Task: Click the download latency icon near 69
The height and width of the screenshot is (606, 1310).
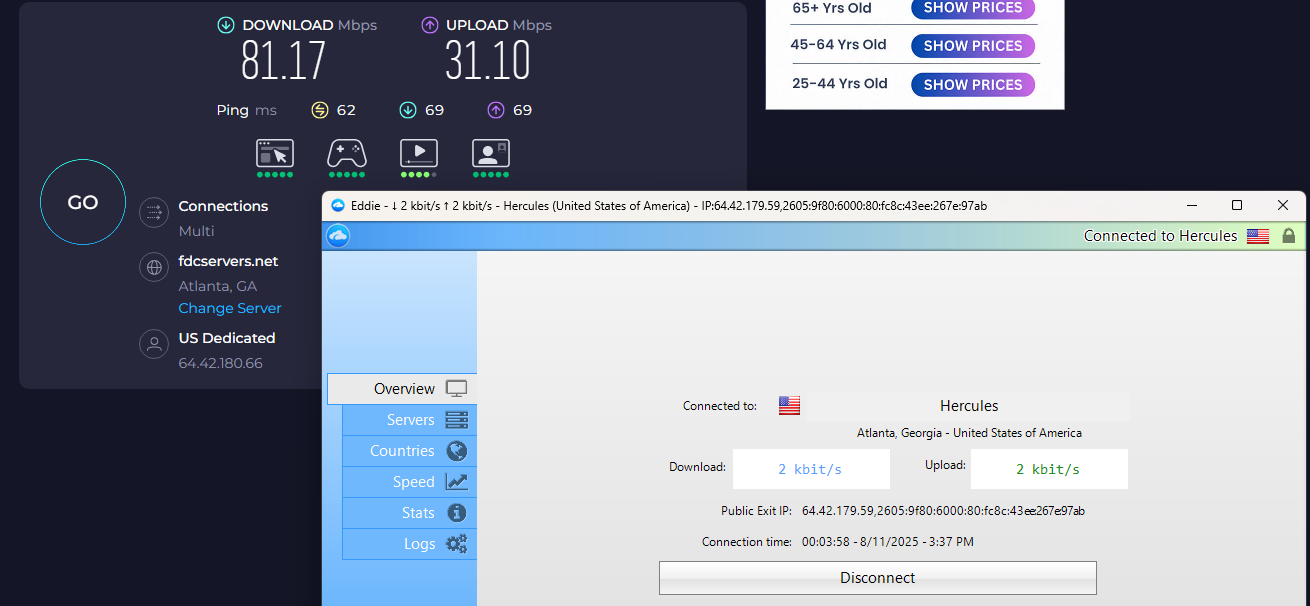Action: (408, 110)
